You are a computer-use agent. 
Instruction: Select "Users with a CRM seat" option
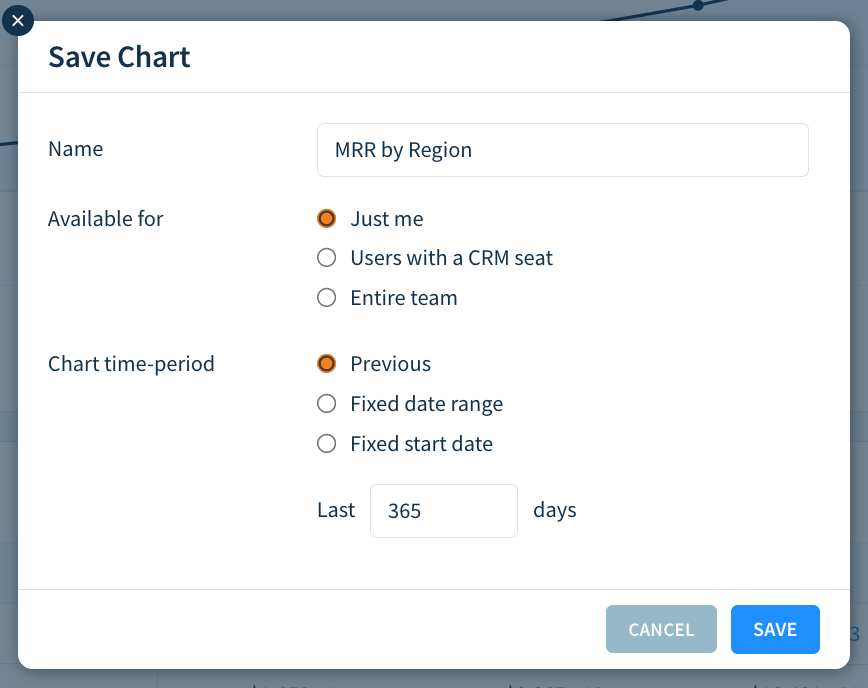click(326, 257)
